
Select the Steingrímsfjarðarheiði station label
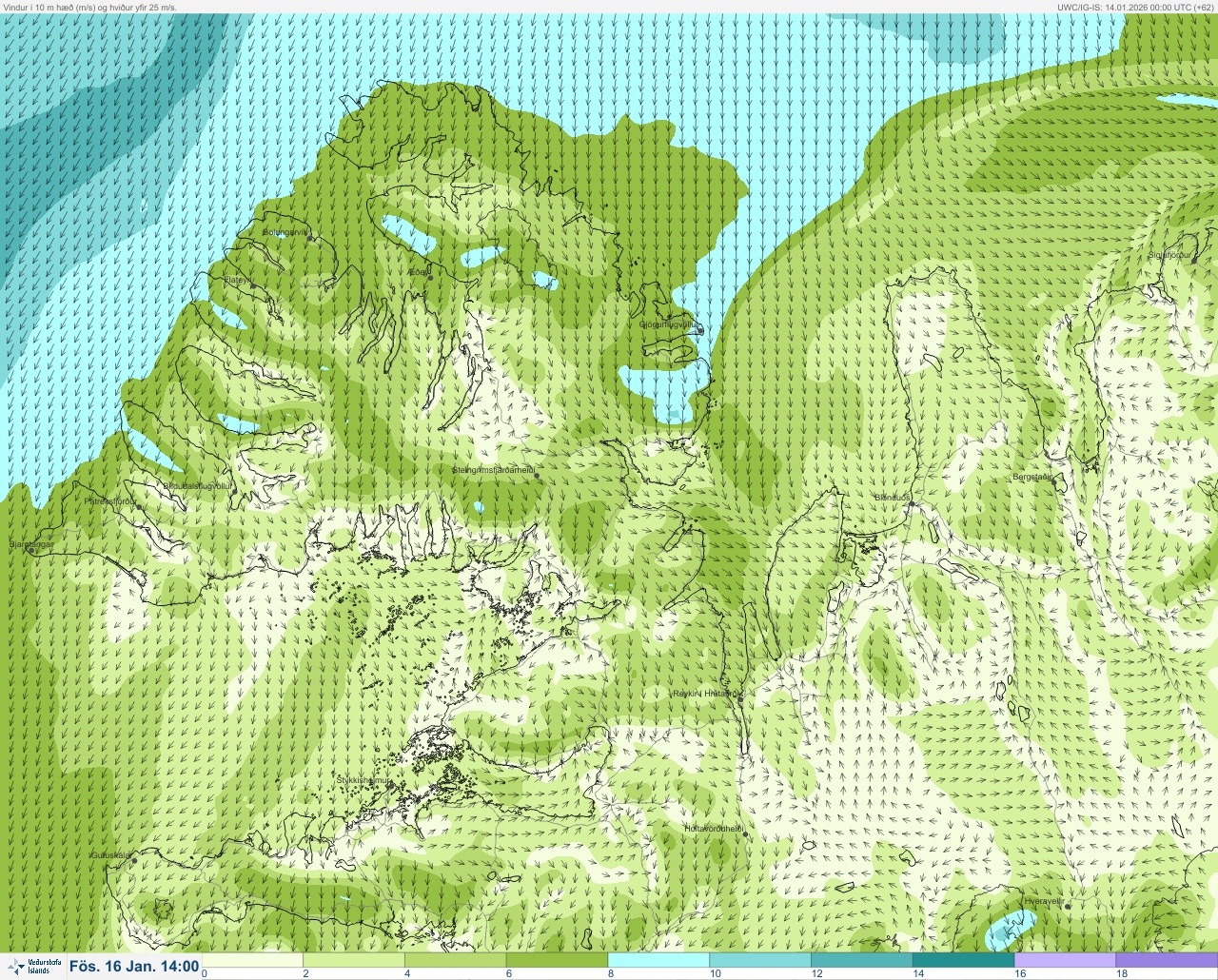[493, 469]
